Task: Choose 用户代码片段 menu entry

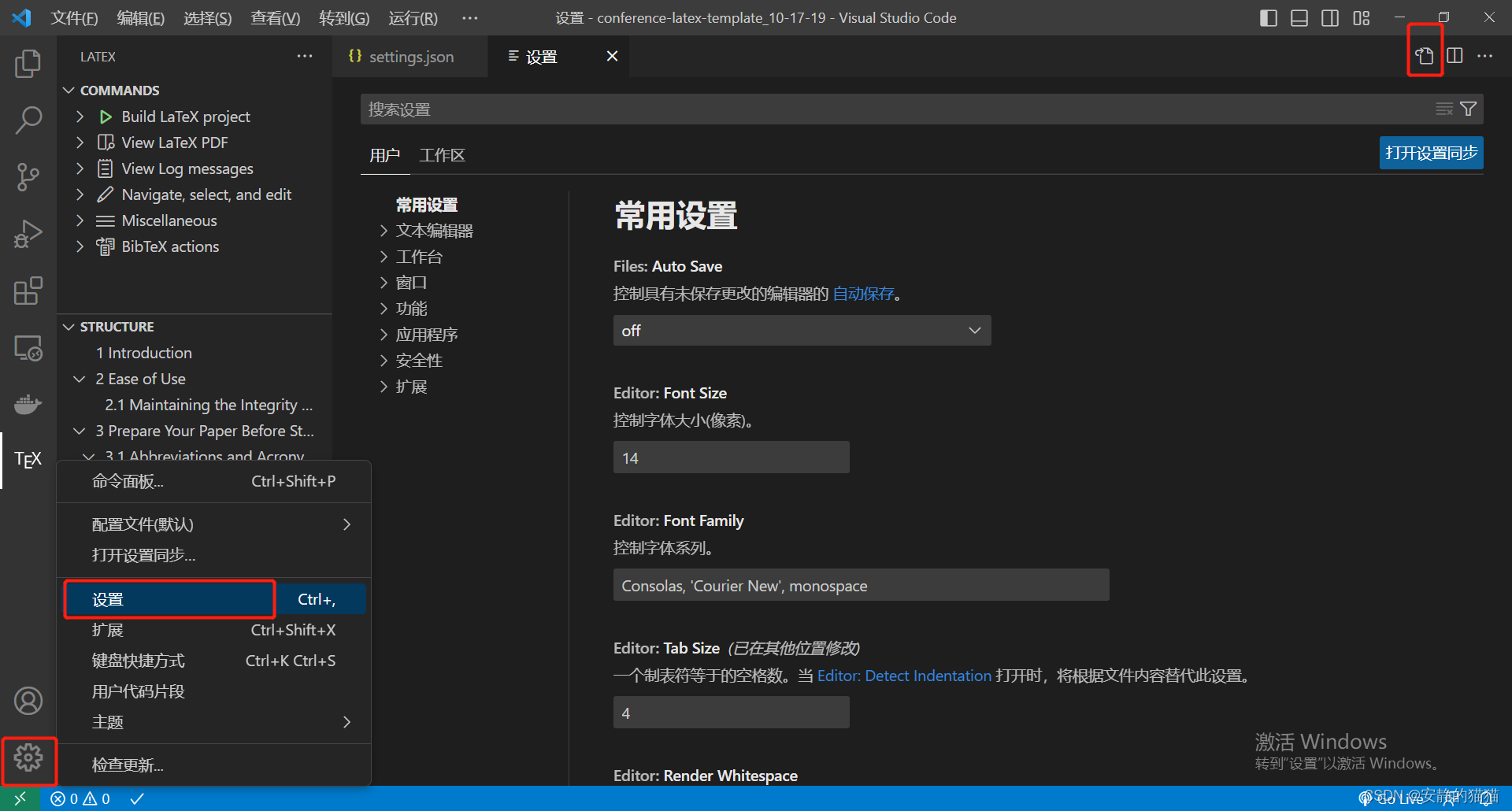Action: pos(214,691)
